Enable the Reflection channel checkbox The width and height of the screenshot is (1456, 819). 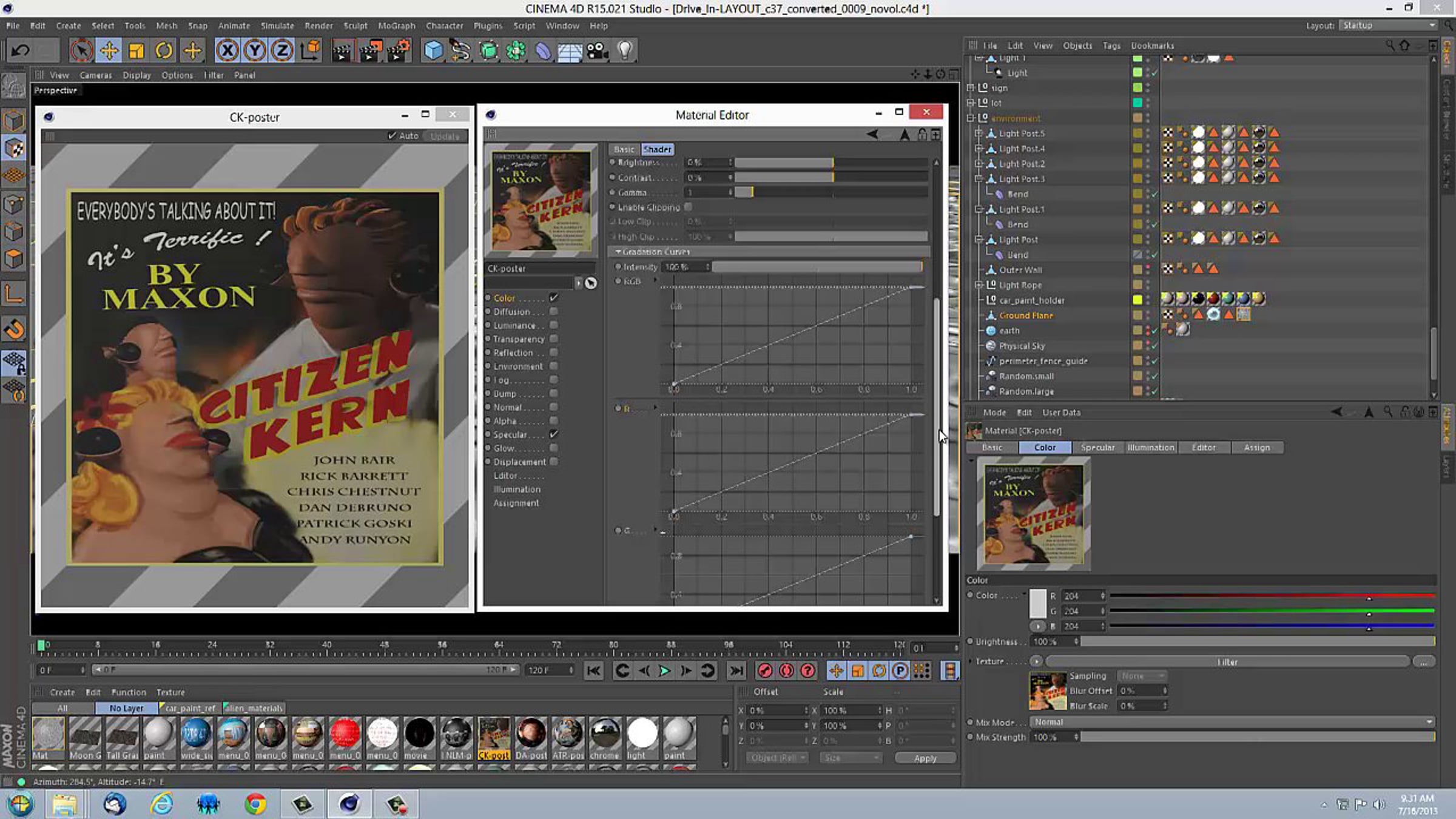click(554, 352)
